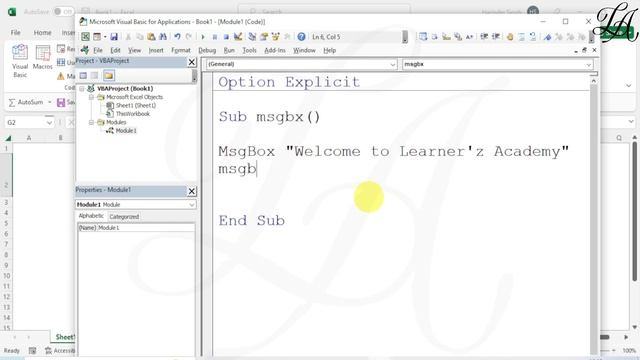Open the Debug menu
This screenshot has height=360, width=640.
click(207, 50)
